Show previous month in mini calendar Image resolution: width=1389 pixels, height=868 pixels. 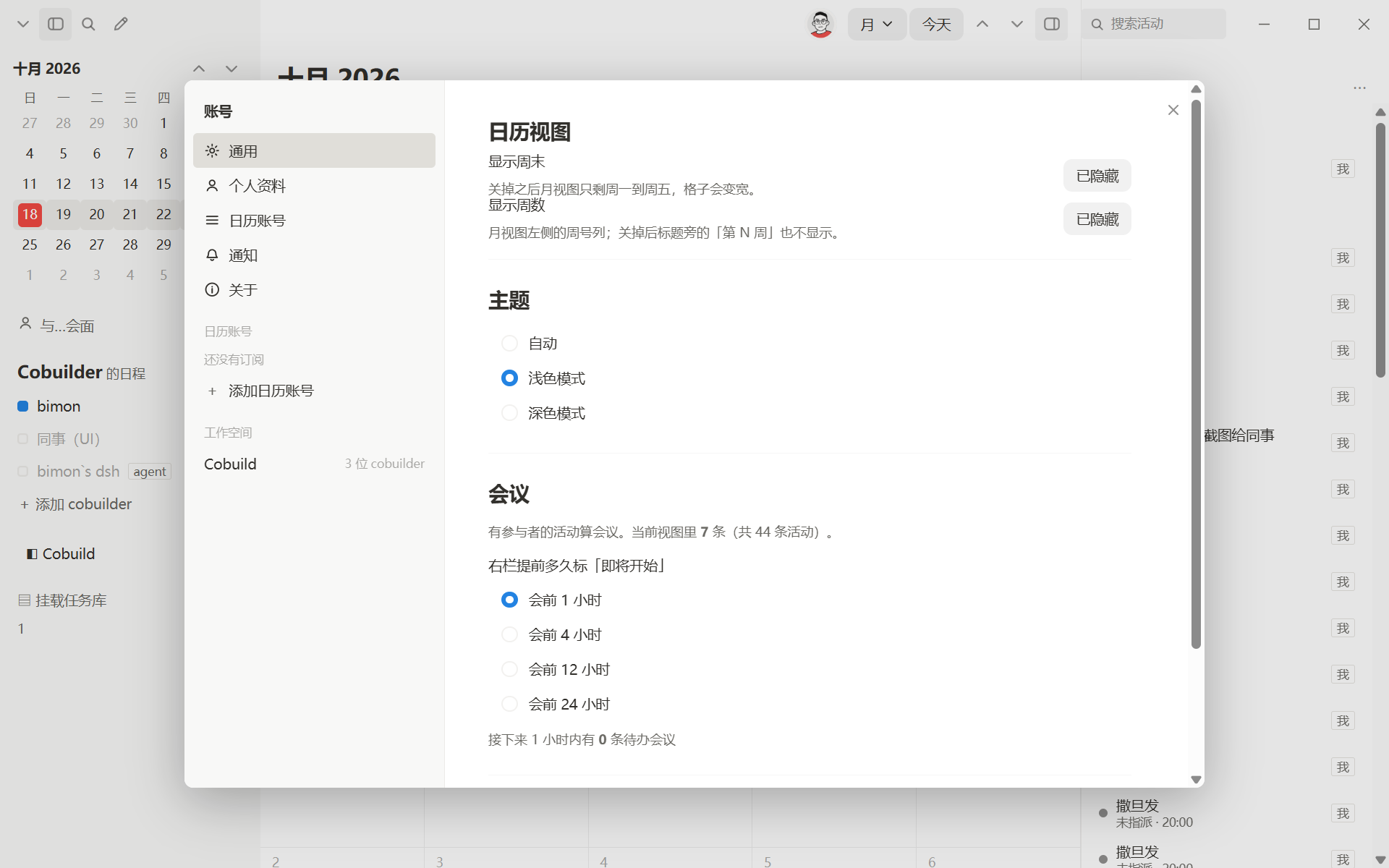[x=199, y=69]
